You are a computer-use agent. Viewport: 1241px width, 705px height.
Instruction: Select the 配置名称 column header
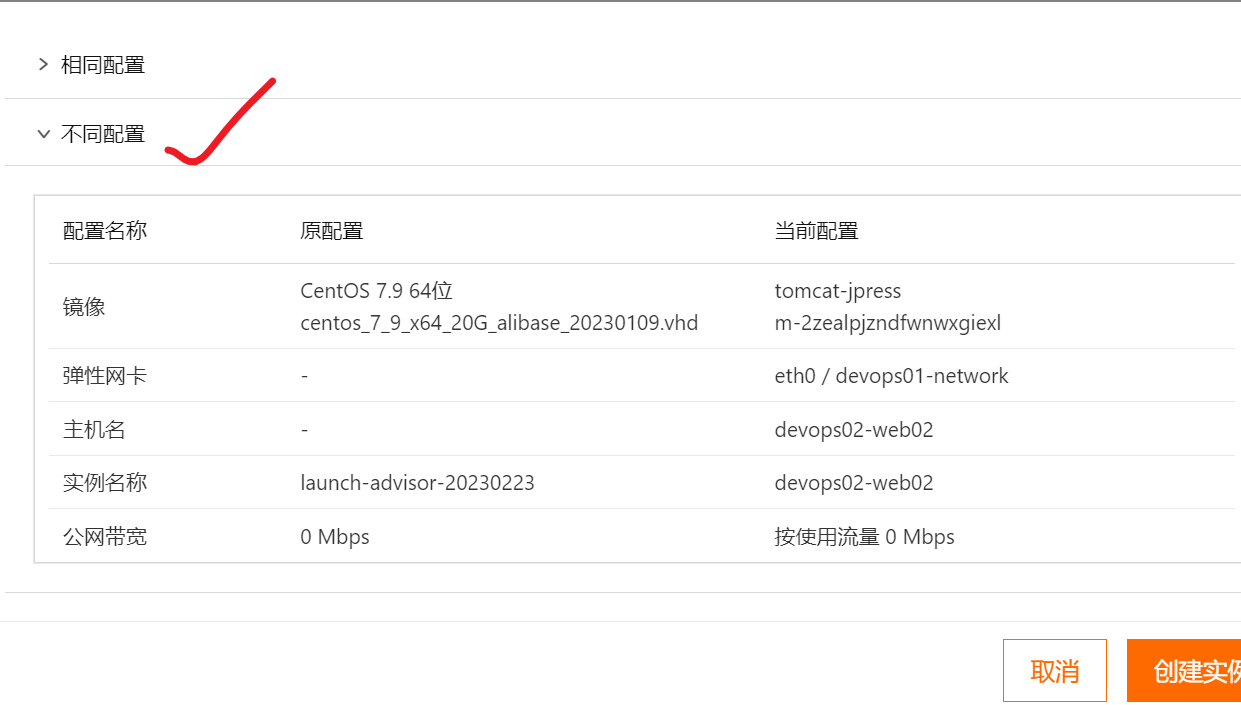click(105, 230)
